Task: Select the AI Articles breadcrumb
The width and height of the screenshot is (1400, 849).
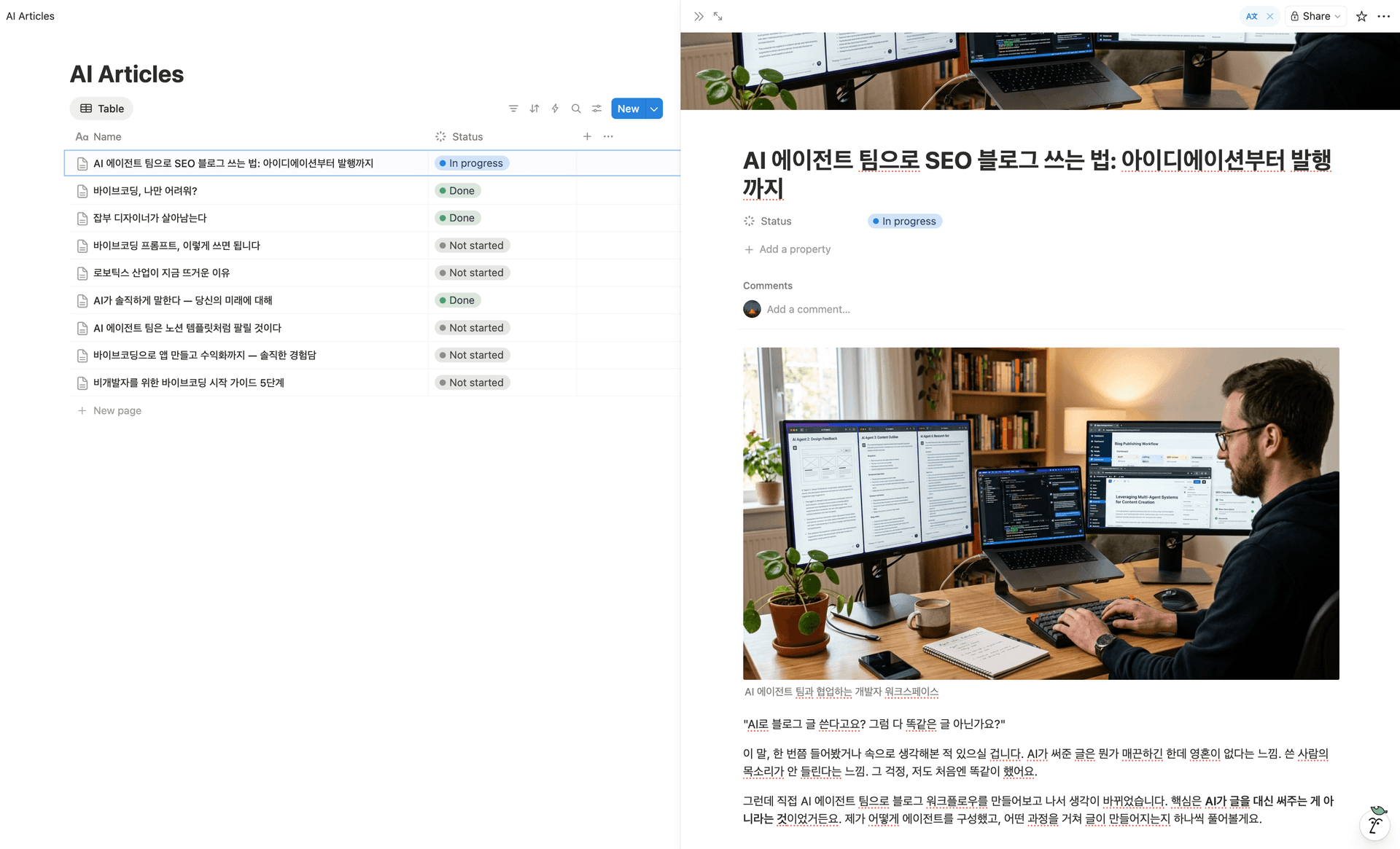Action: 30,15
